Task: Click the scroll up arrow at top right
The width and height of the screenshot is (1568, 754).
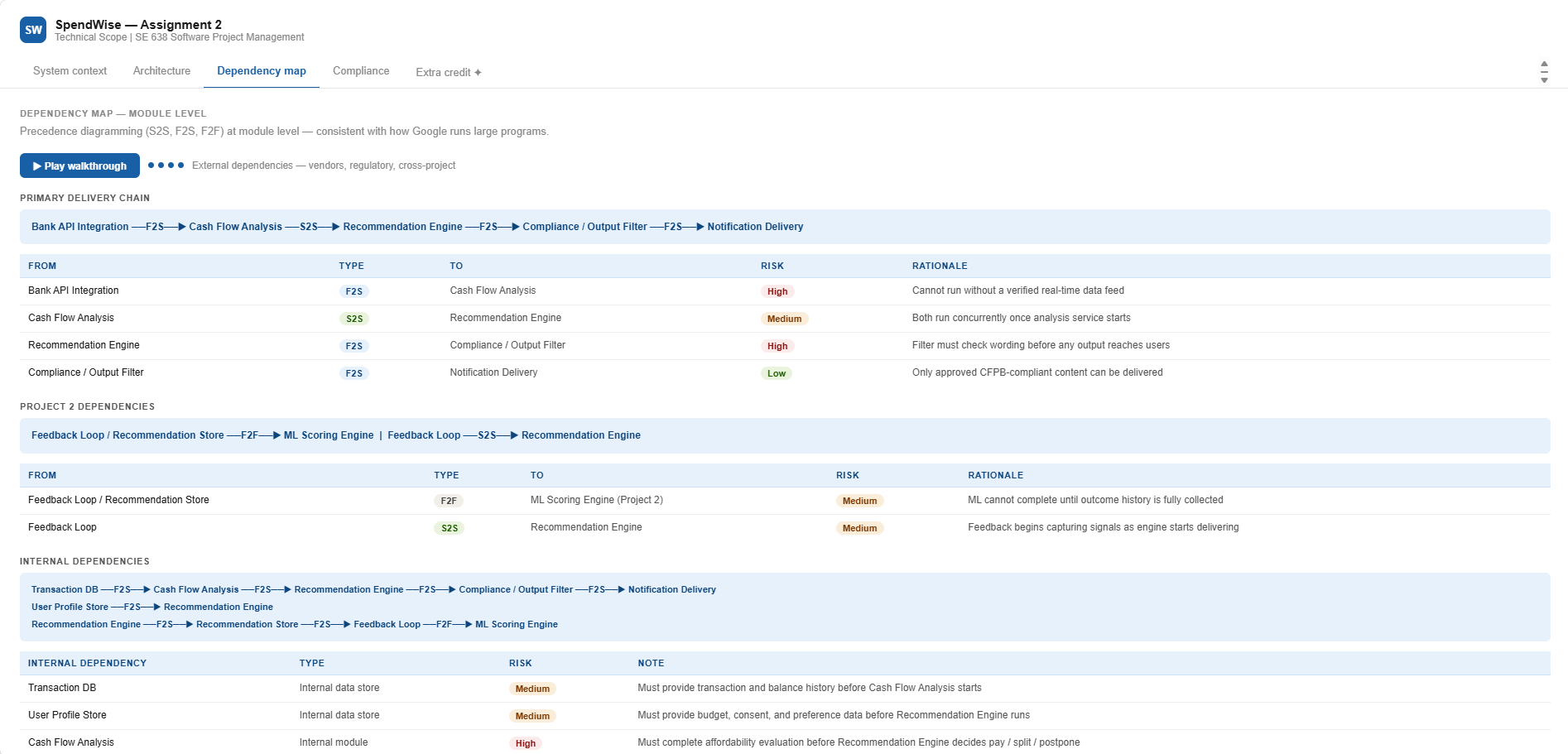Action: (x=1544, y=64)
